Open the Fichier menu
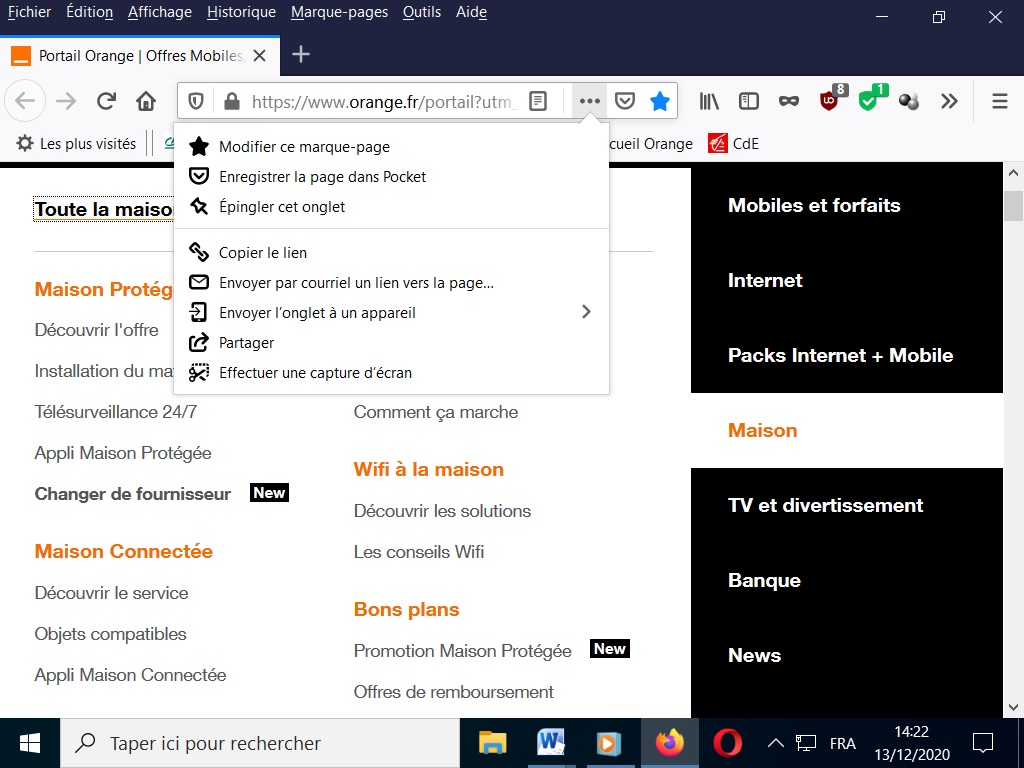Image resolution: width=1024 pixels, height=768 pixels. 29,12
